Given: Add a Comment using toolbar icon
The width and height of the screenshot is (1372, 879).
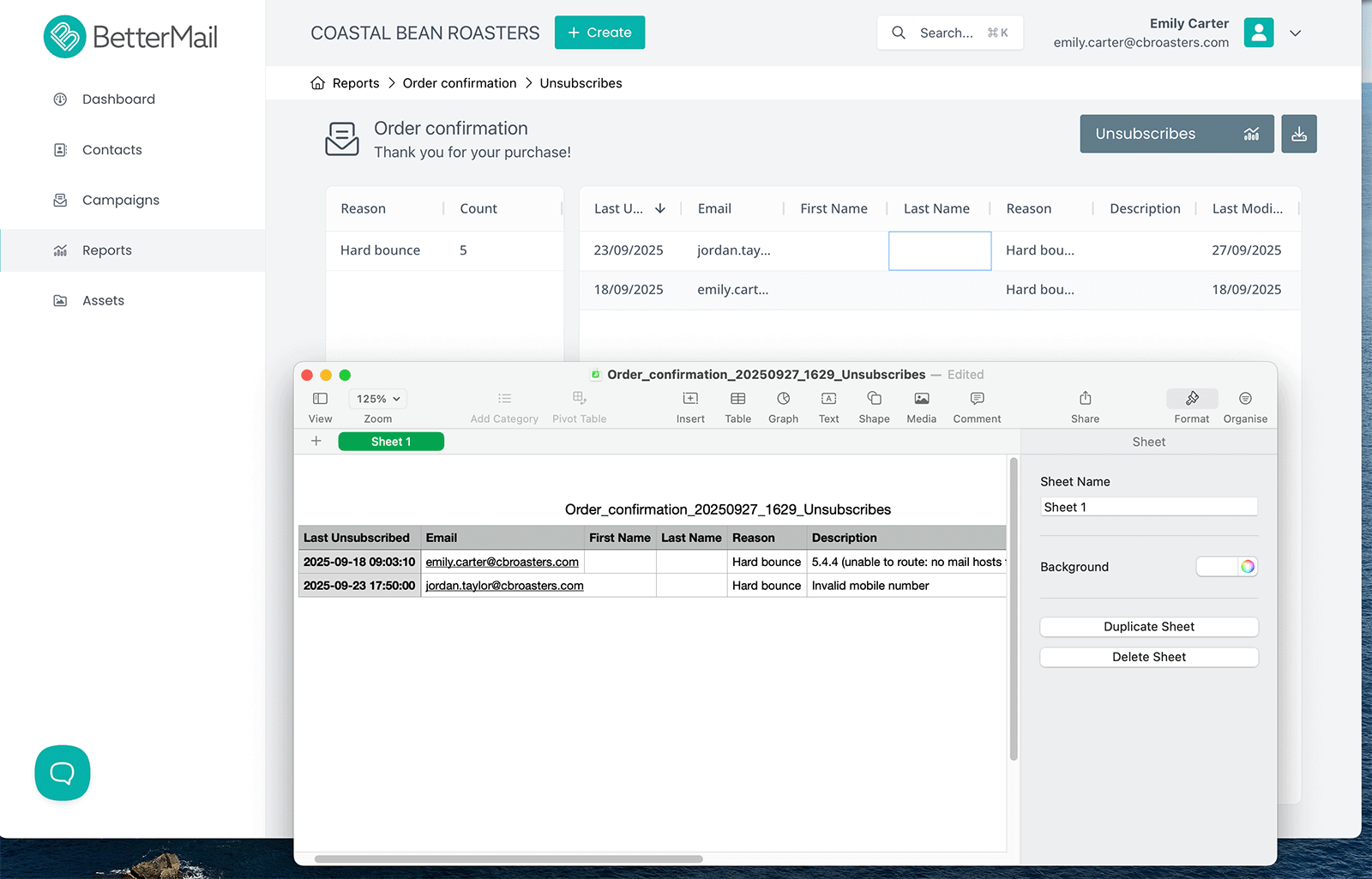Looking at the screenshot, I should (977, 399).
